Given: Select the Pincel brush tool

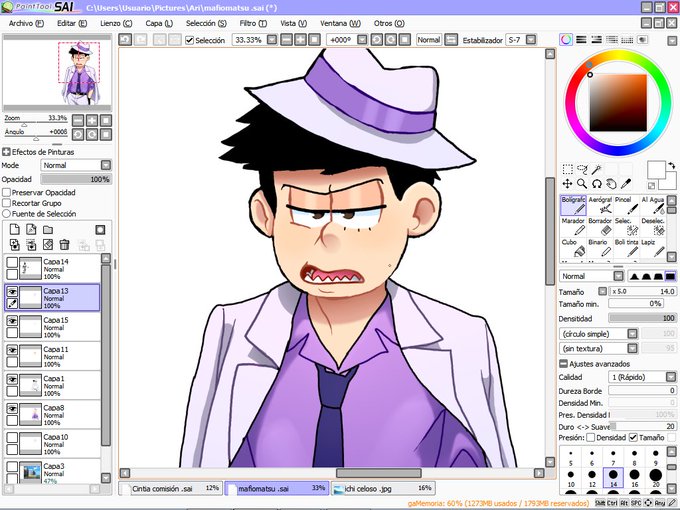Looking at the screenshot, I should 626,206.
